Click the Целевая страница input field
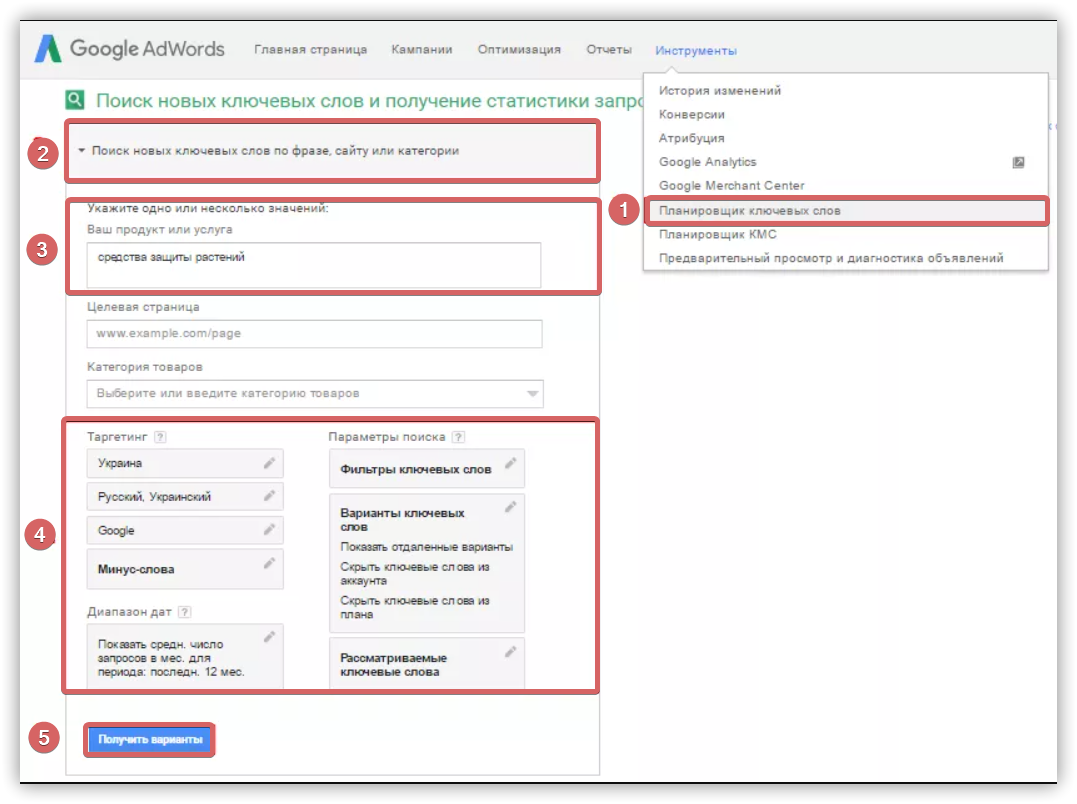The image size is (1077, 804). 315,334
